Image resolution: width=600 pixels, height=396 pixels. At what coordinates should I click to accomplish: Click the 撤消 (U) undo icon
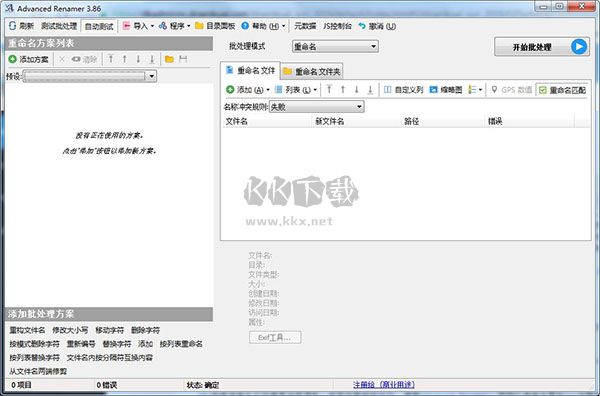point(362,26)
